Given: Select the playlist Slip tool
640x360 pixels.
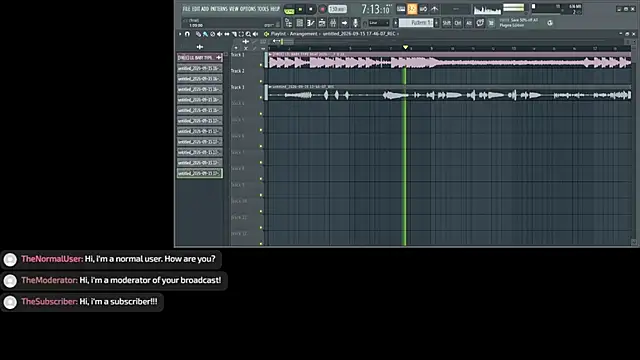Looking at the screenshot, I should click(227, 34).
